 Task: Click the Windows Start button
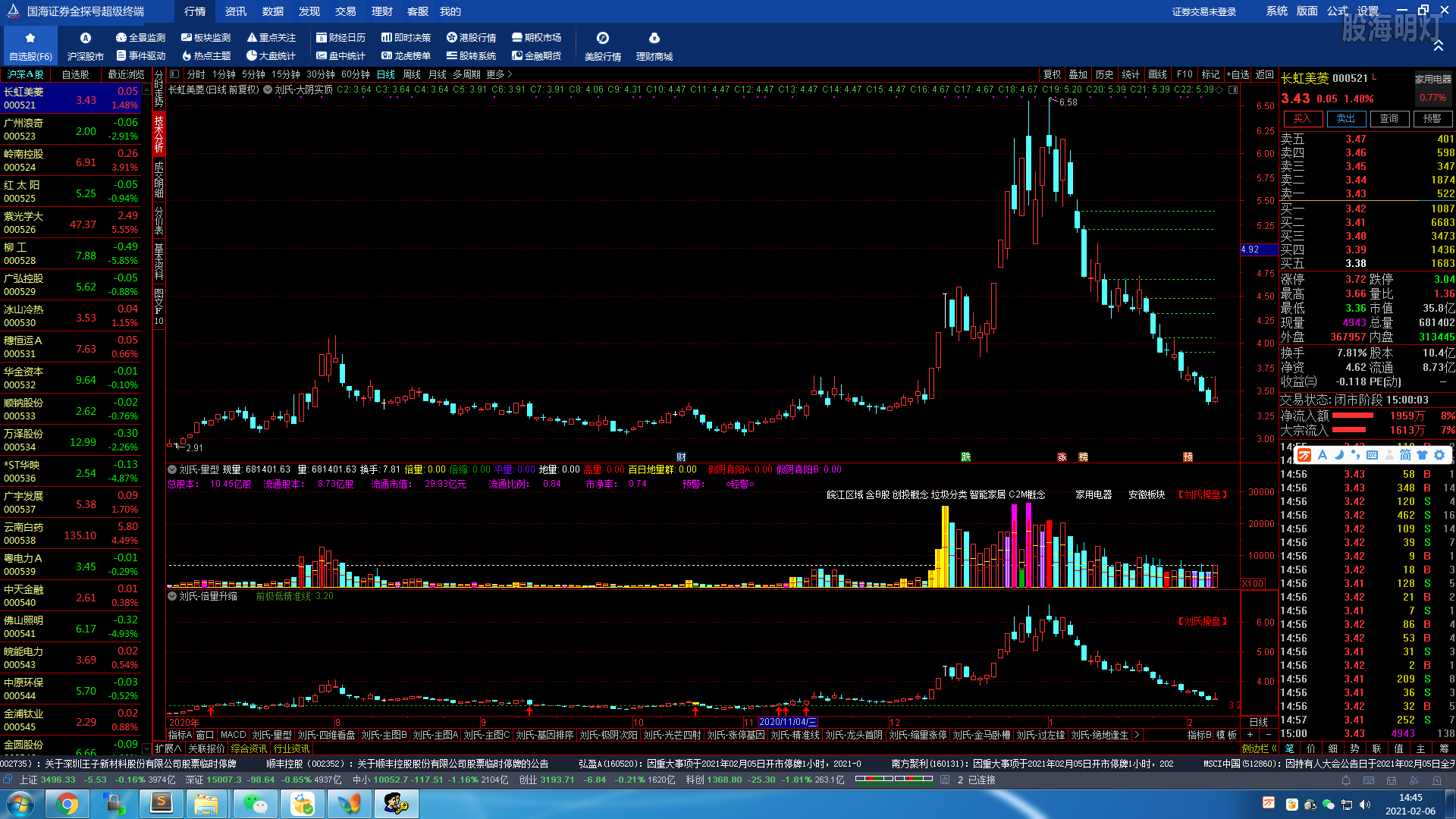click(x=20, y=804)
